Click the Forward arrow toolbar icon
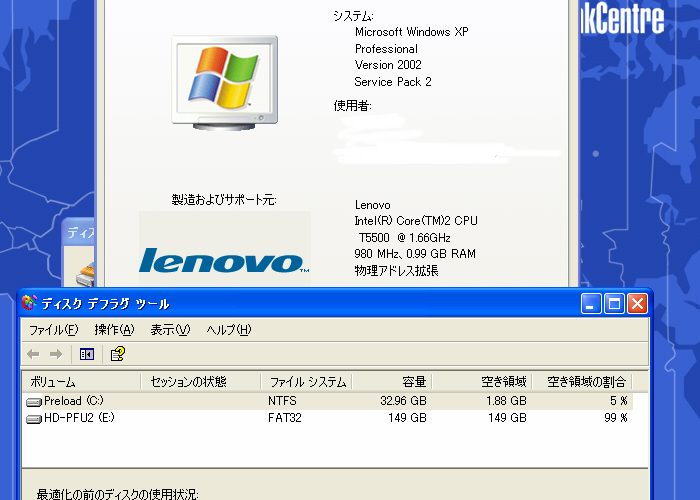This screenshot has width=700, height=500. pos(56,354)
